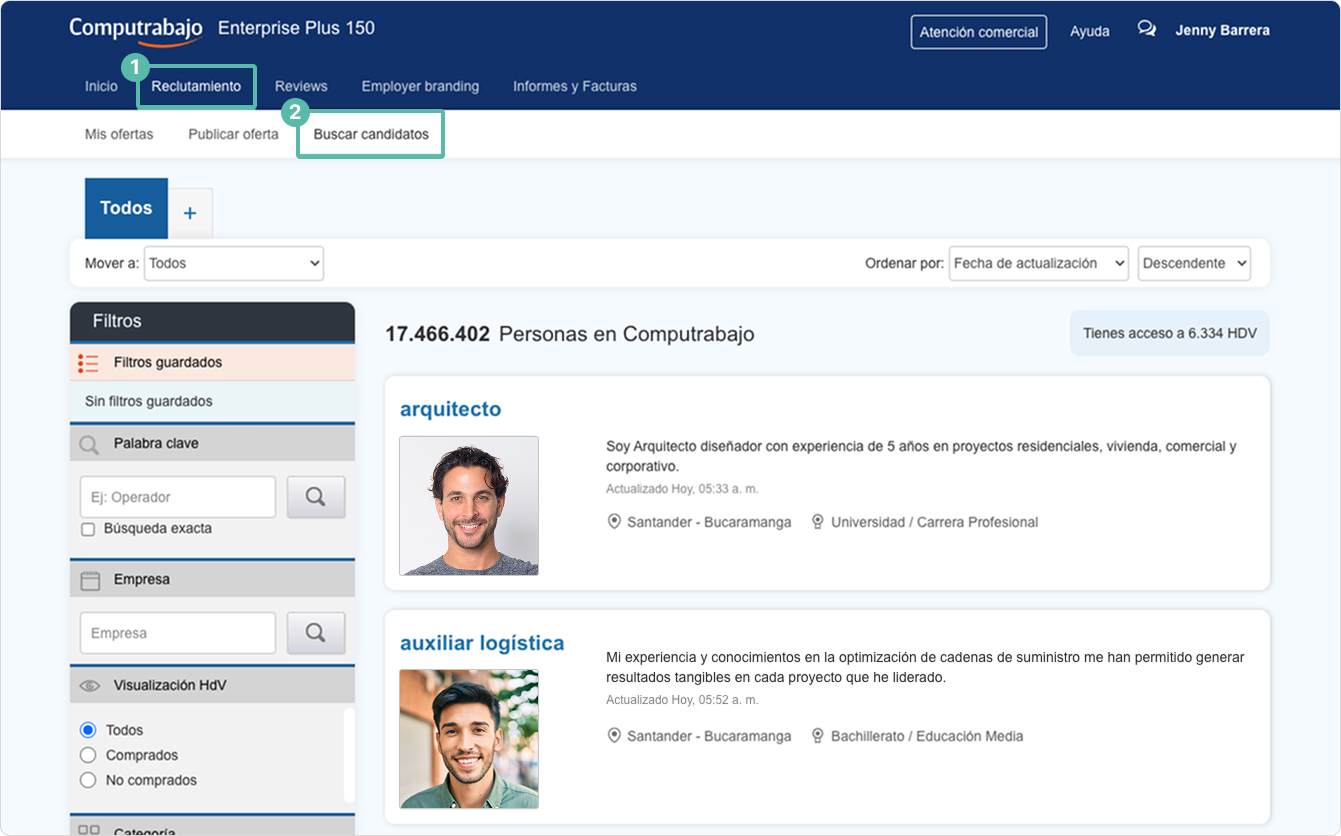Click the filter panel scrollbar
Viewport: 1341px width, 836px height.
point(349,755)
